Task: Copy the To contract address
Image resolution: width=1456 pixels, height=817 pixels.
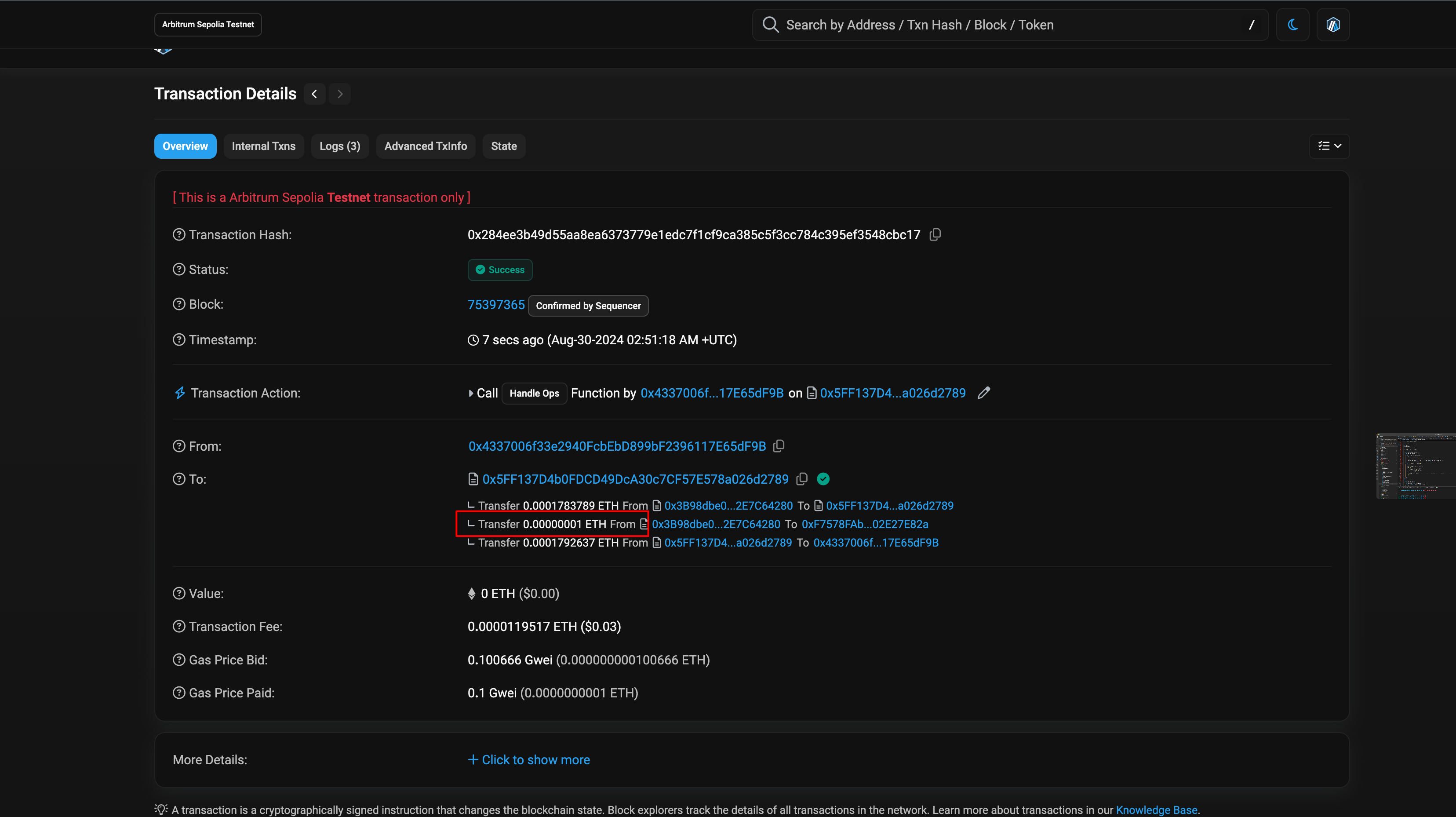Action: point(801,479)
